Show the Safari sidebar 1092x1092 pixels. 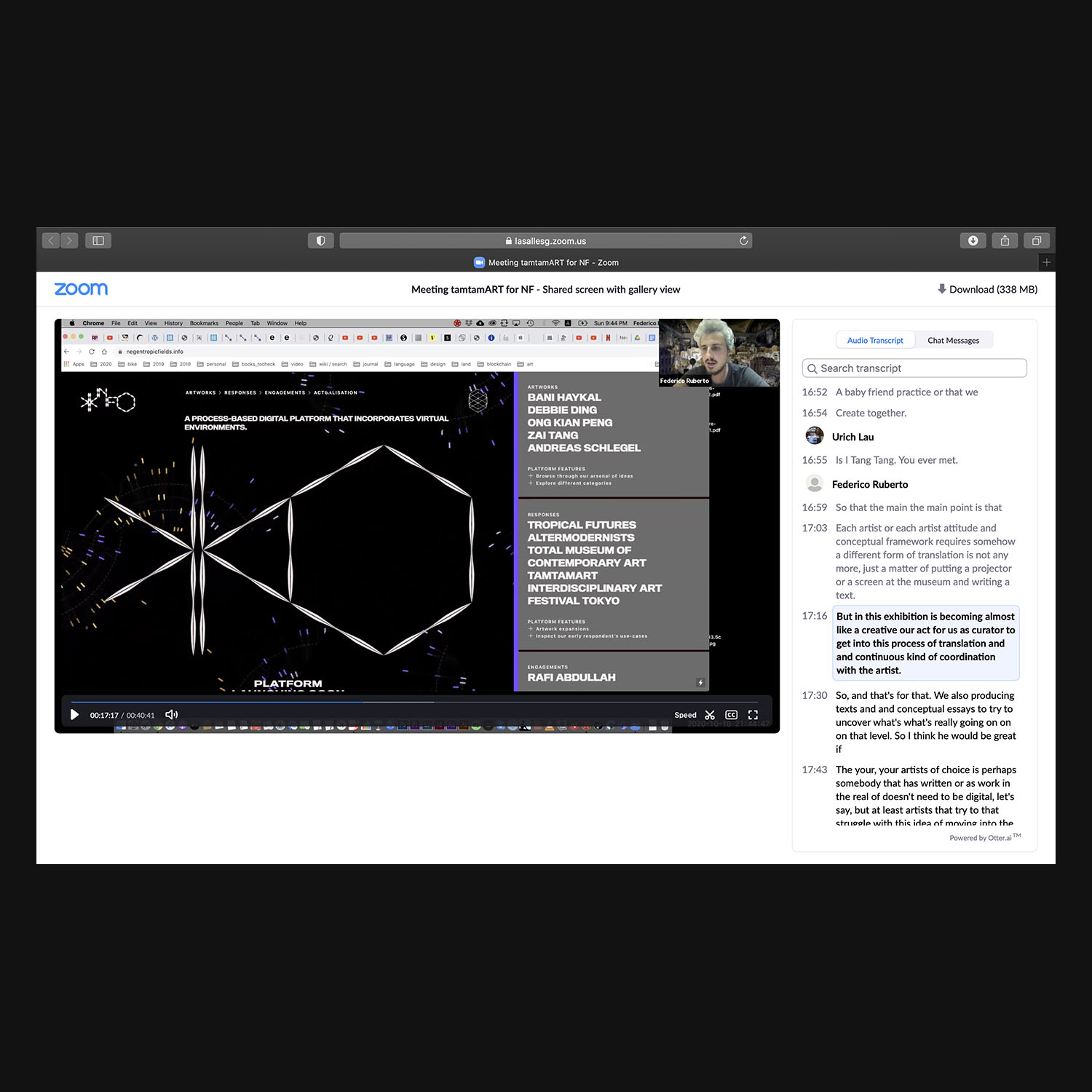point(98,240)
